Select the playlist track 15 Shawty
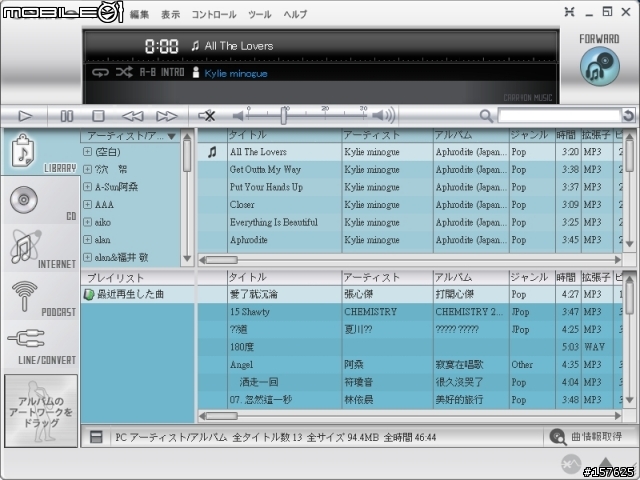640x480 pixels. [410, 312]
